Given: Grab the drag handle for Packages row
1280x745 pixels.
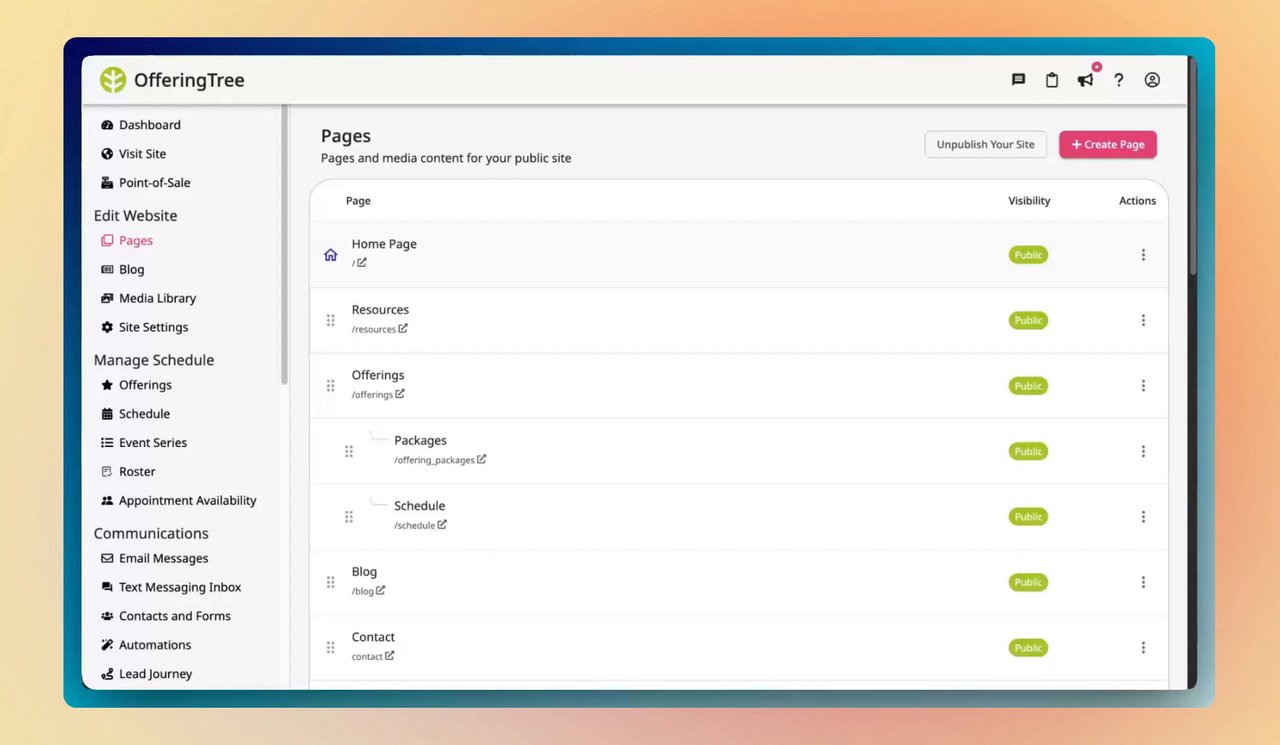Looking at the screenshot, I should click(349, 451).
